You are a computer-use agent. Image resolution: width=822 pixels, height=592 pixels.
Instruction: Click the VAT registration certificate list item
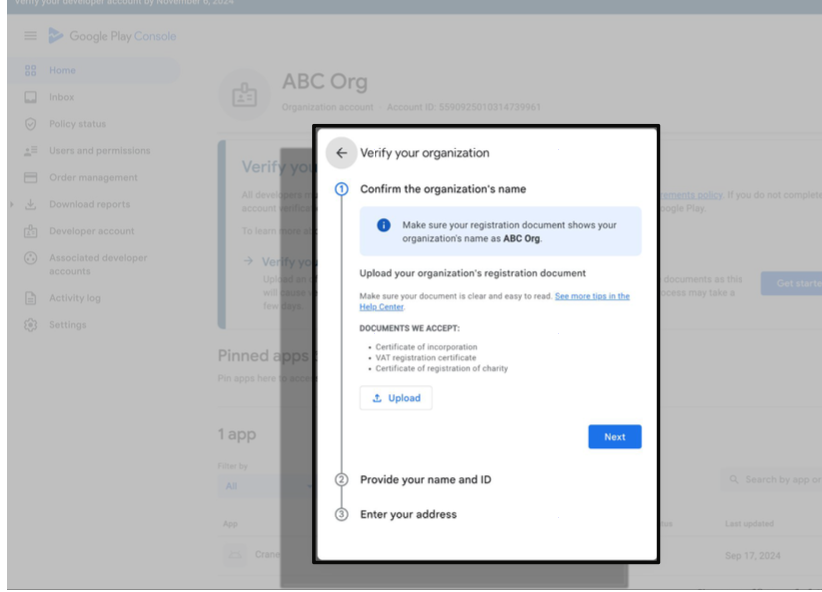point(426,358)
